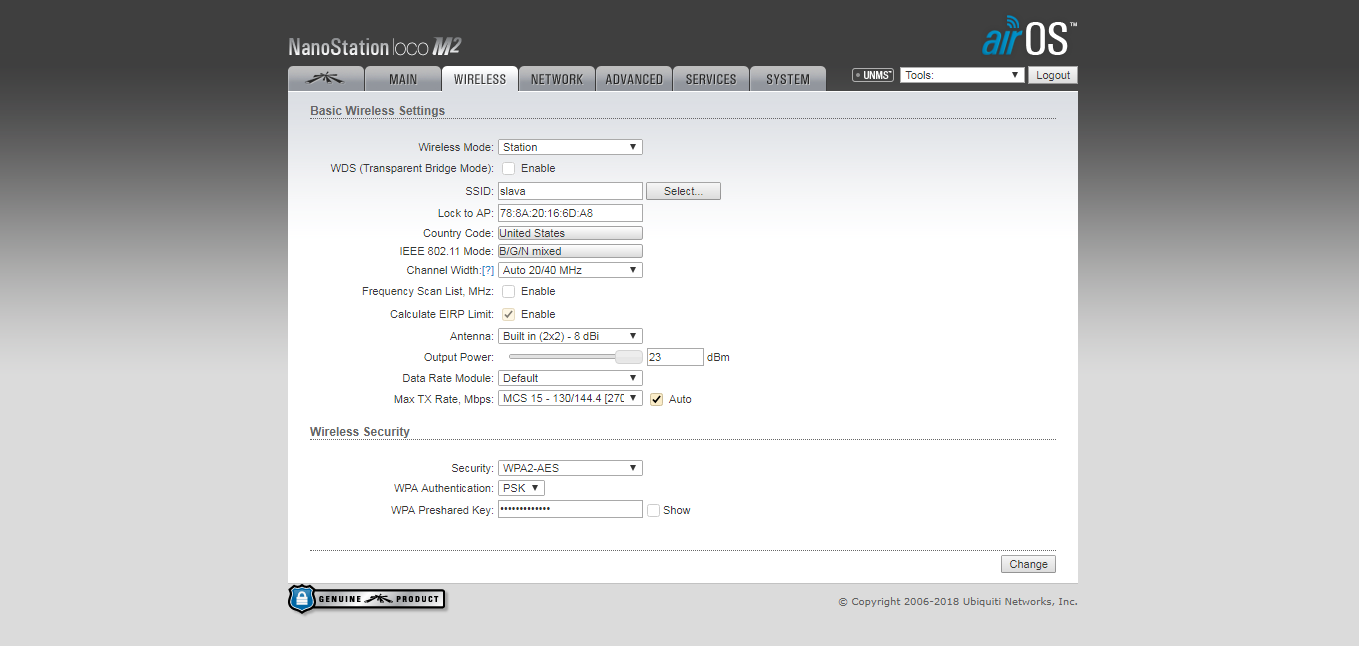Click the UNMS status badge
This screenshot has height=646, width=1359.
tap(873, 75)
